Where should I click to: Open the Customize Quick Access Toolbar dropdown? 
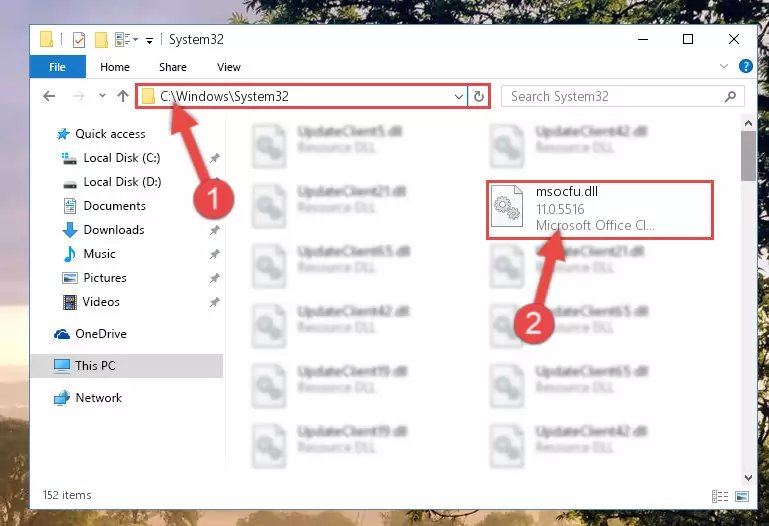coord(149,40)
